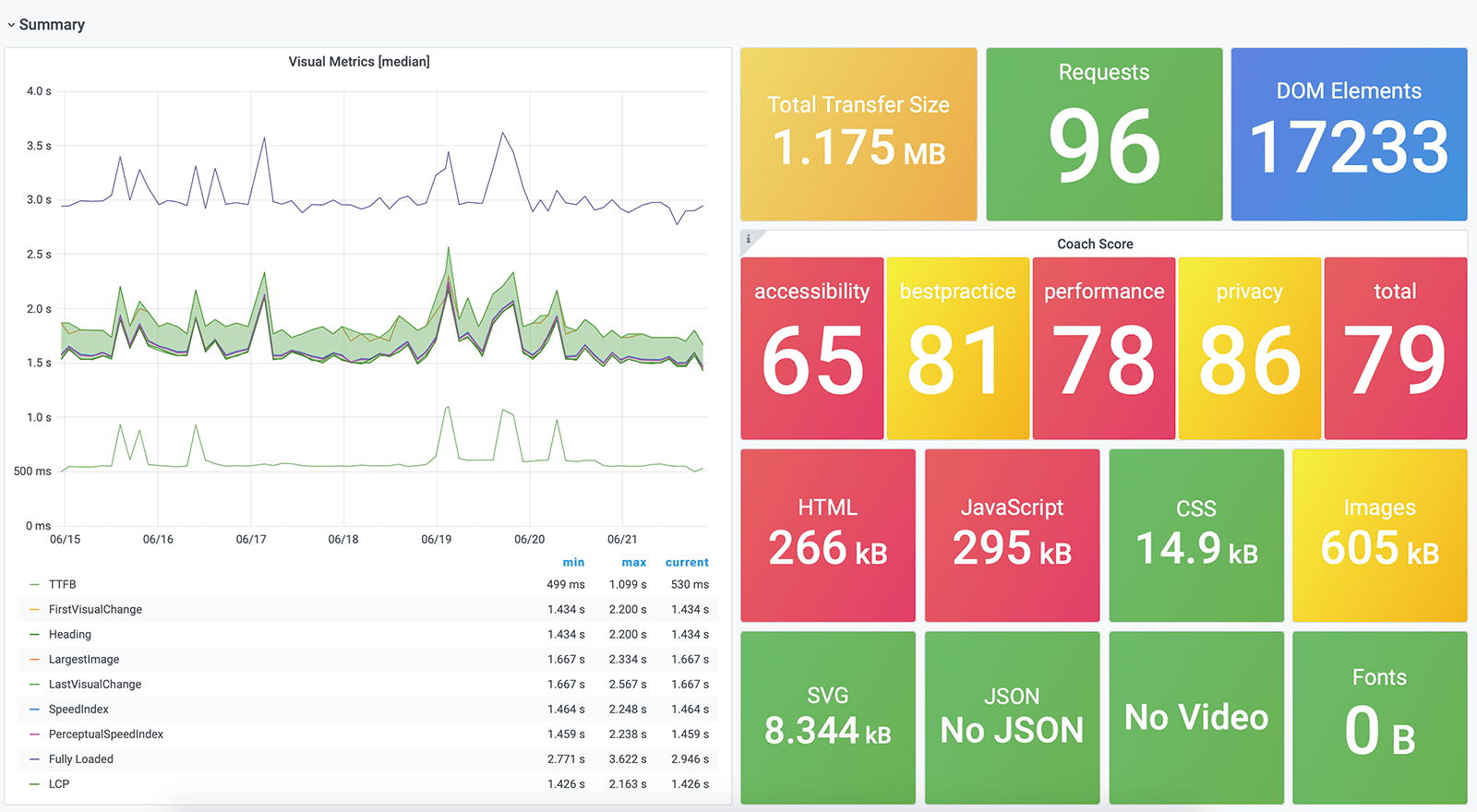Collapse the Summary row chevron
This screenshot has height=812, width=1477.
coord(11,25)
